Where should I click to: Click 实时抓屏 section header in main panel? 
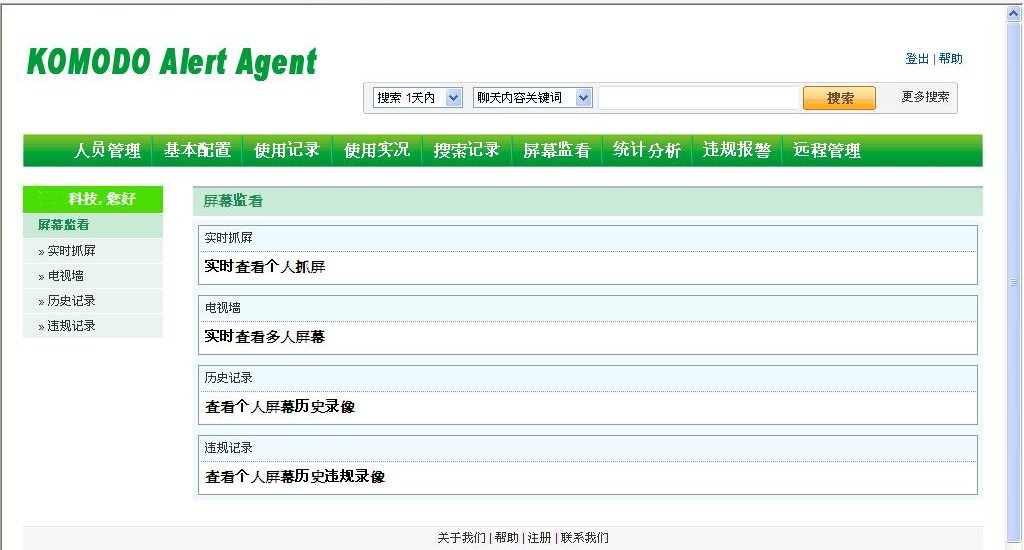tap(587, 238)
